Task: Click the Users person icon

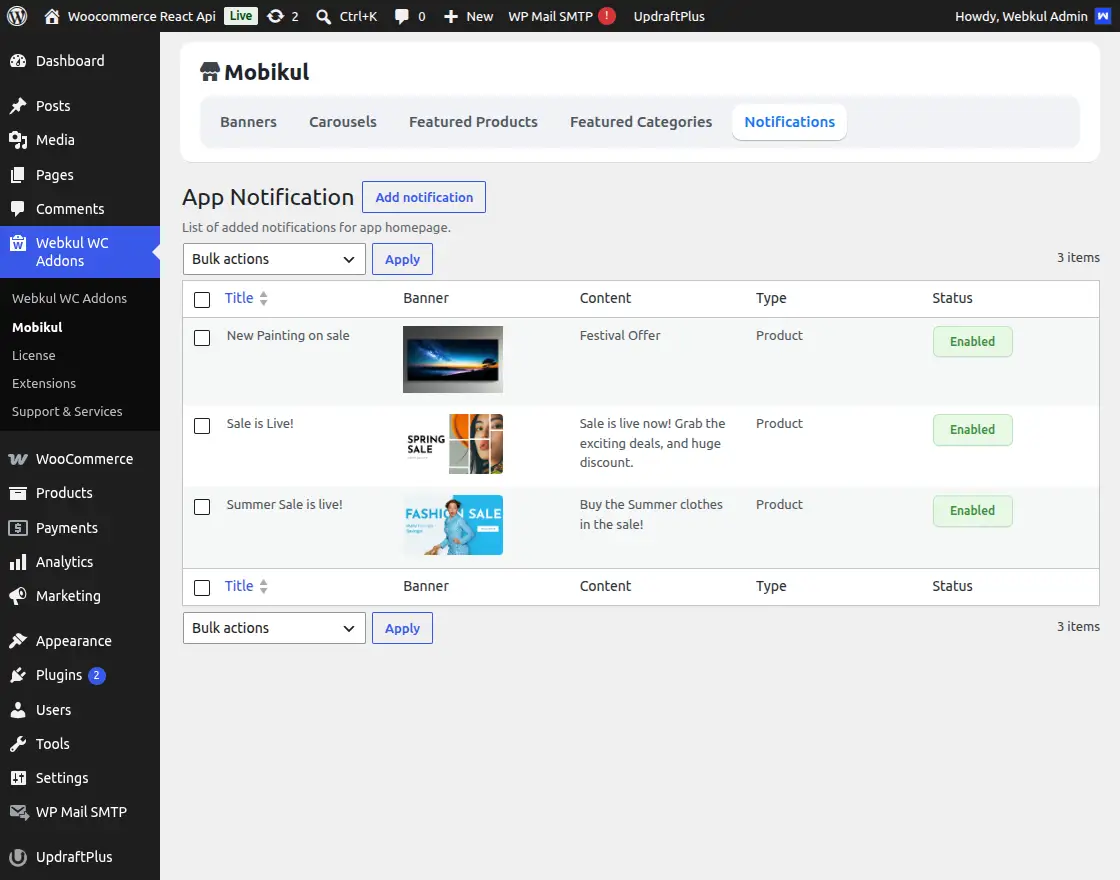Action: [18, 710]
